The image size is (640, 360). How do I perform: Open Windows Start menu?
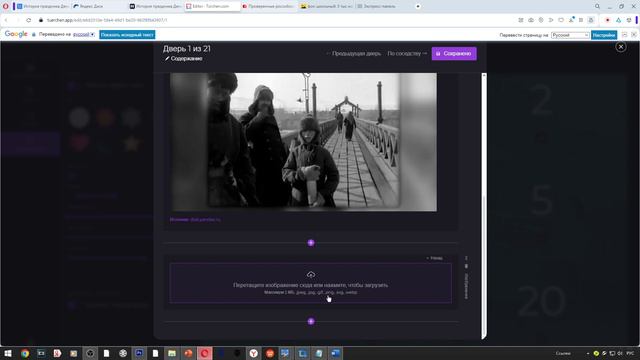[8, 353]
